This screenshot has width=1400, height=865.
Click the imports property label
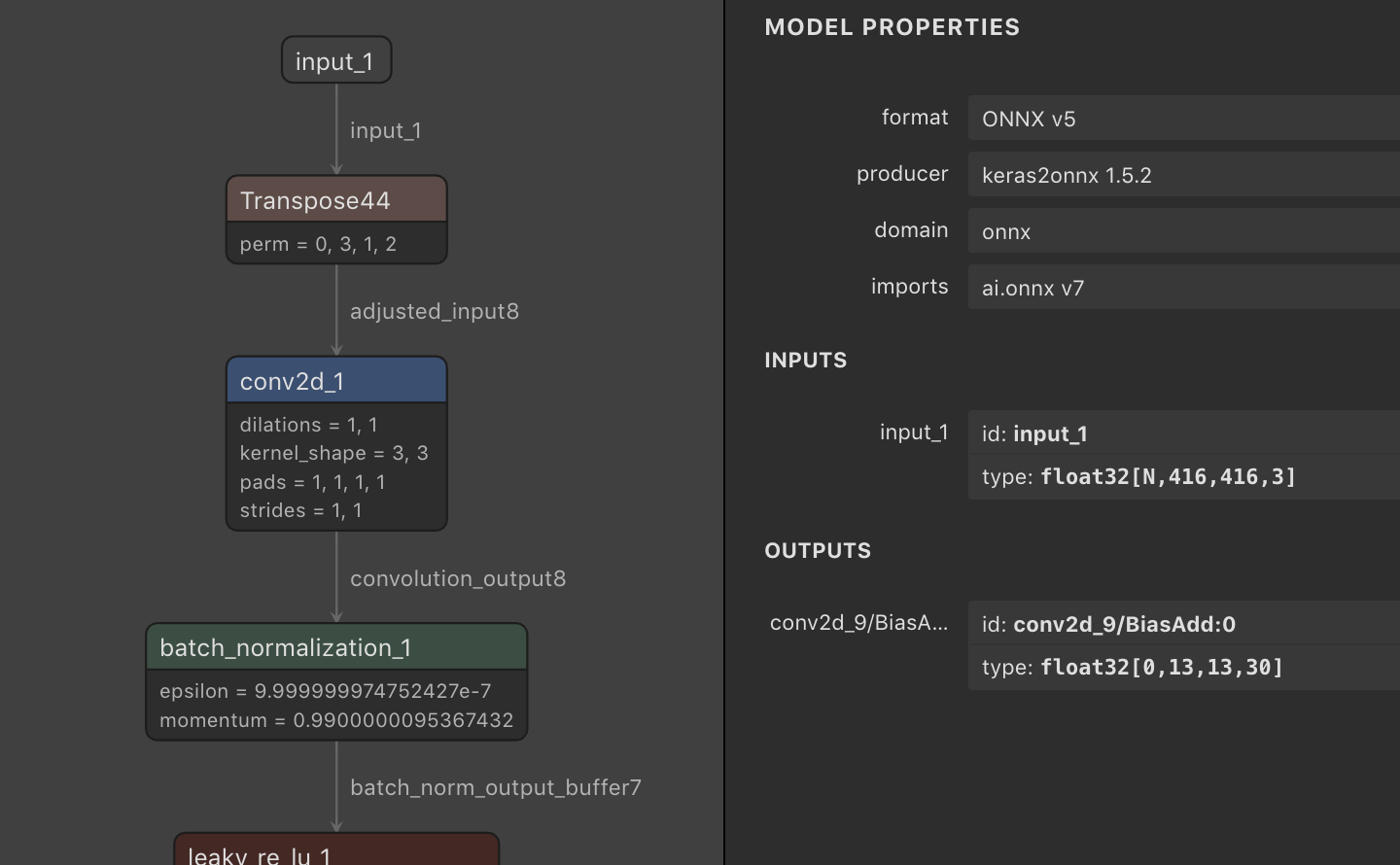(x=910, y=287)
